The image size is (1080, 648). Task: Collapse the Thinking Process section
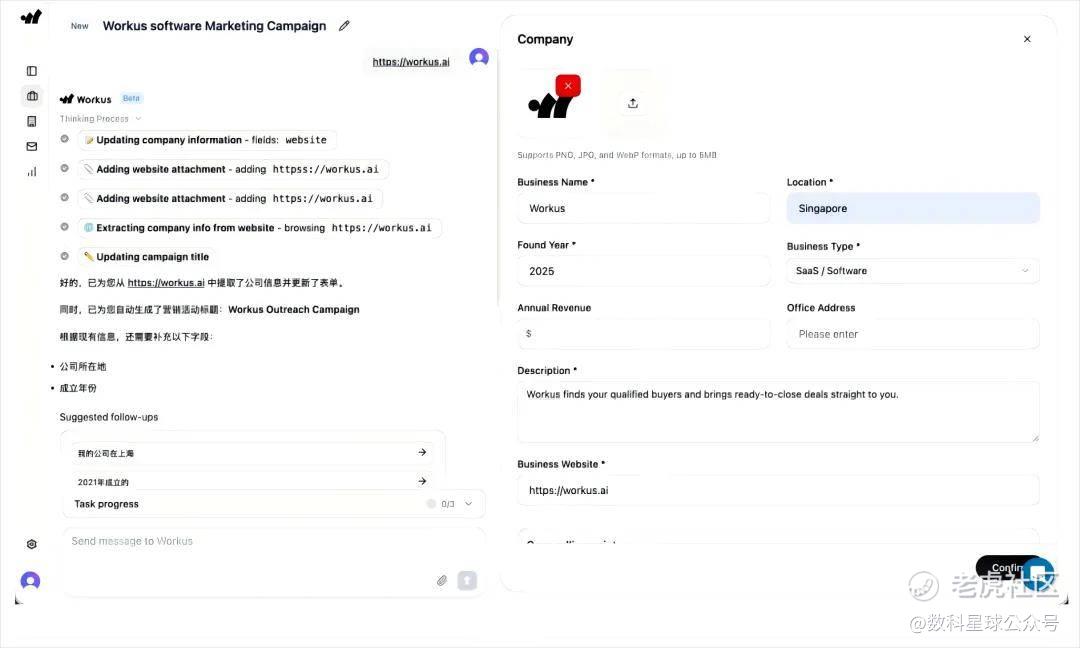point(101,118)
